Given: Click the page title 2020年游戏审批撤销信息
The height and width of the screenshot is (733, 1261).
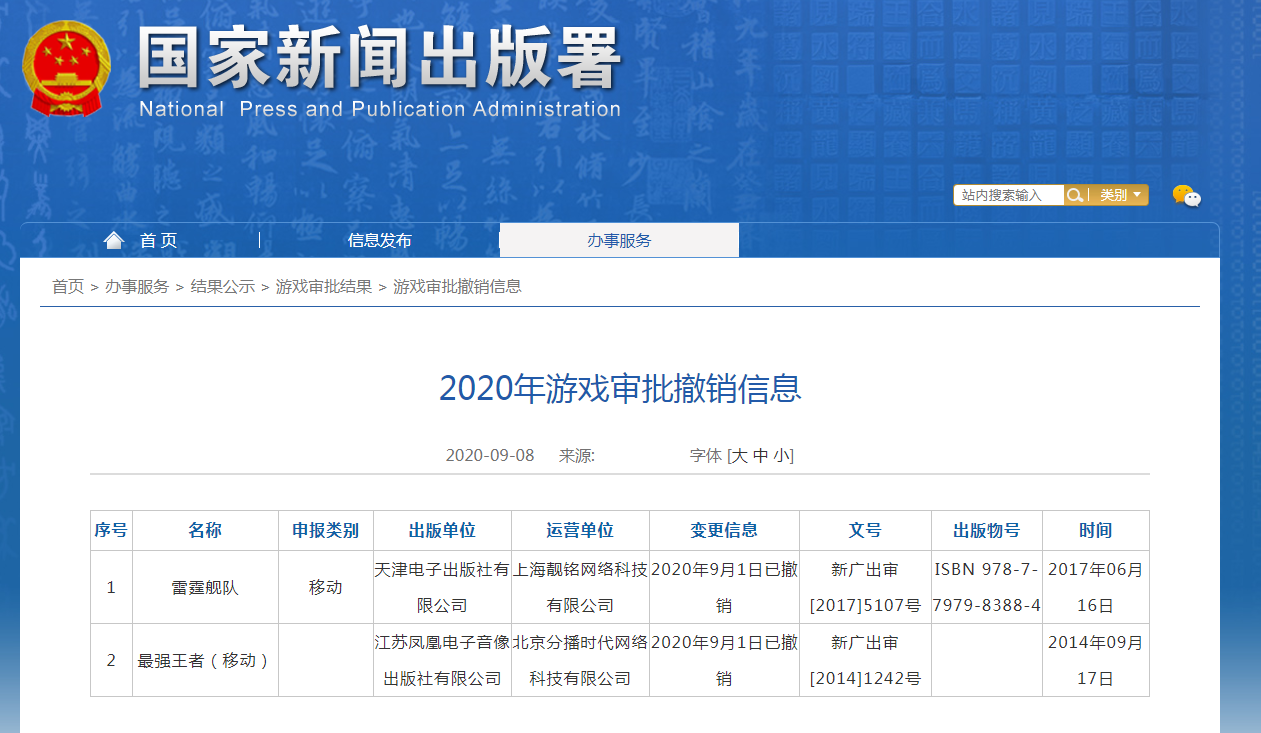Looking at the screenshot, I should tap(620, 388).
